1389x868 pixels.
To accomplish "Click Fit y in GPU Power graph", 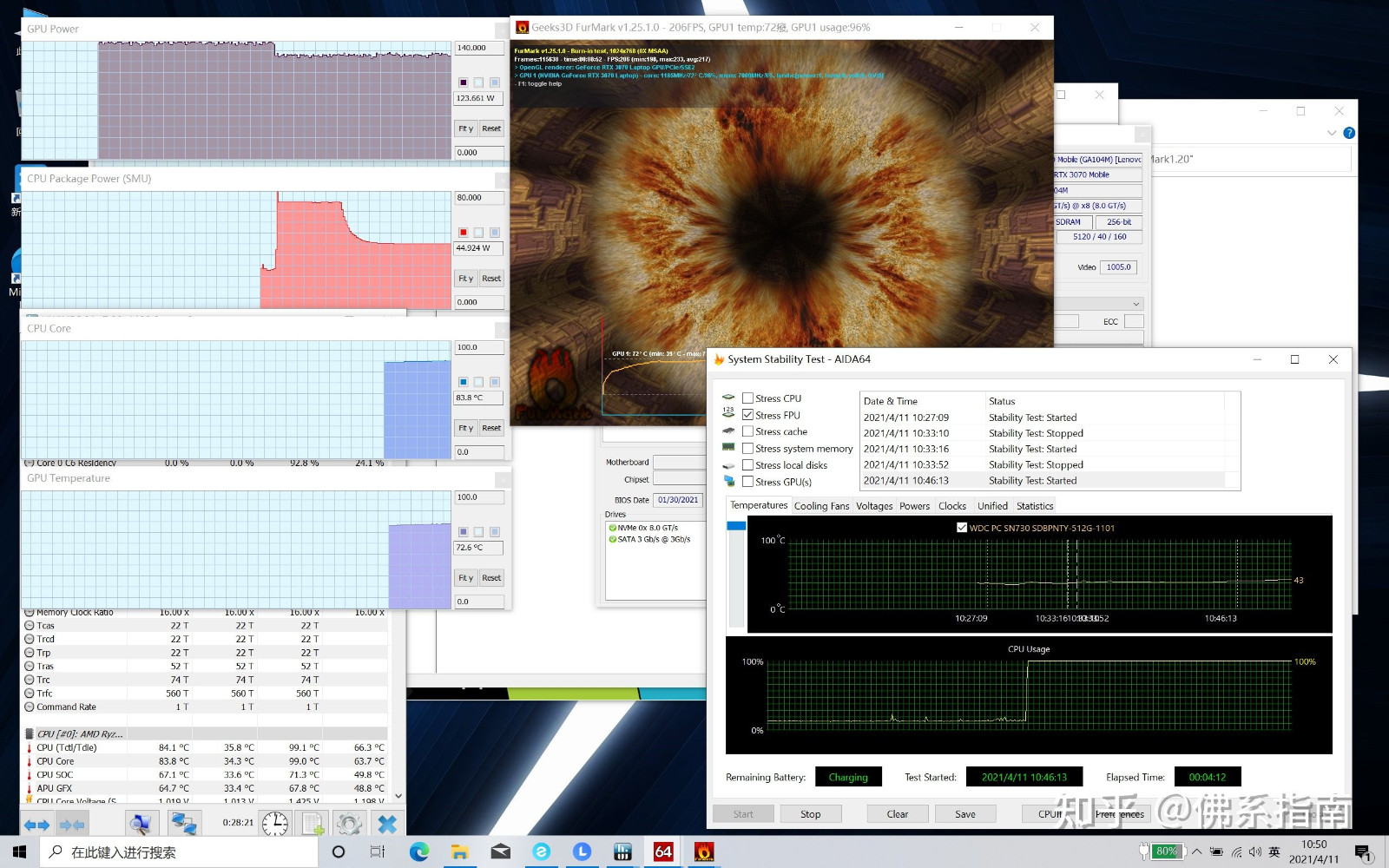I will coord(466,128).
